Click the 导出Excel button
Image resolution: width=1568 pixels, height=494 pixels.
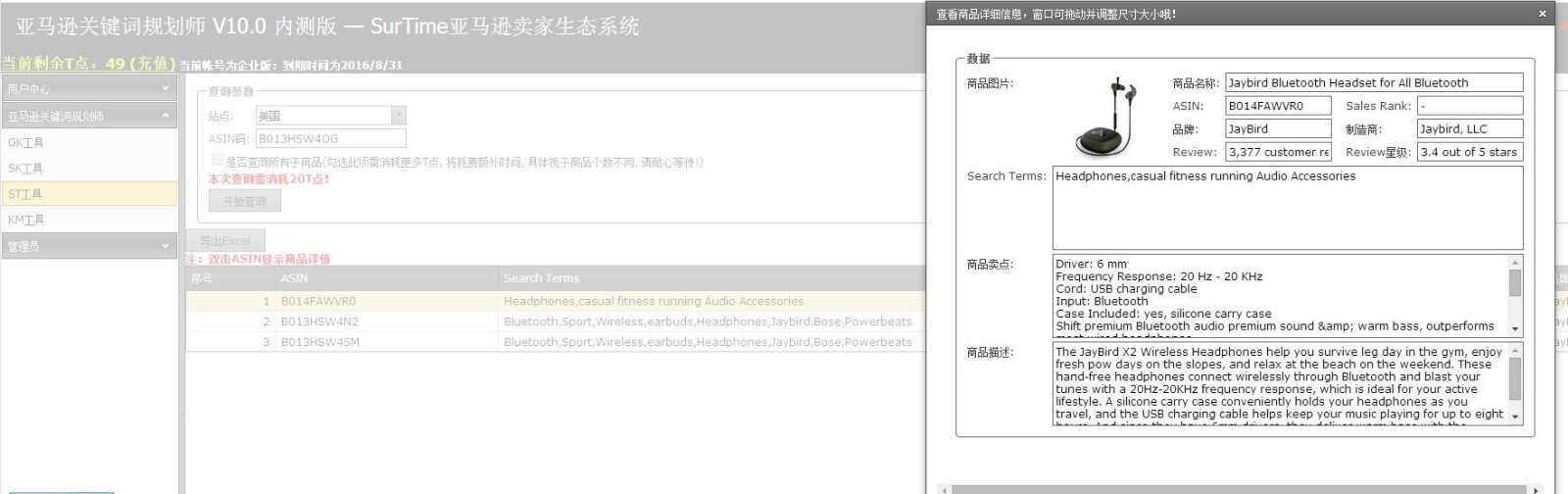coord(225,240)
